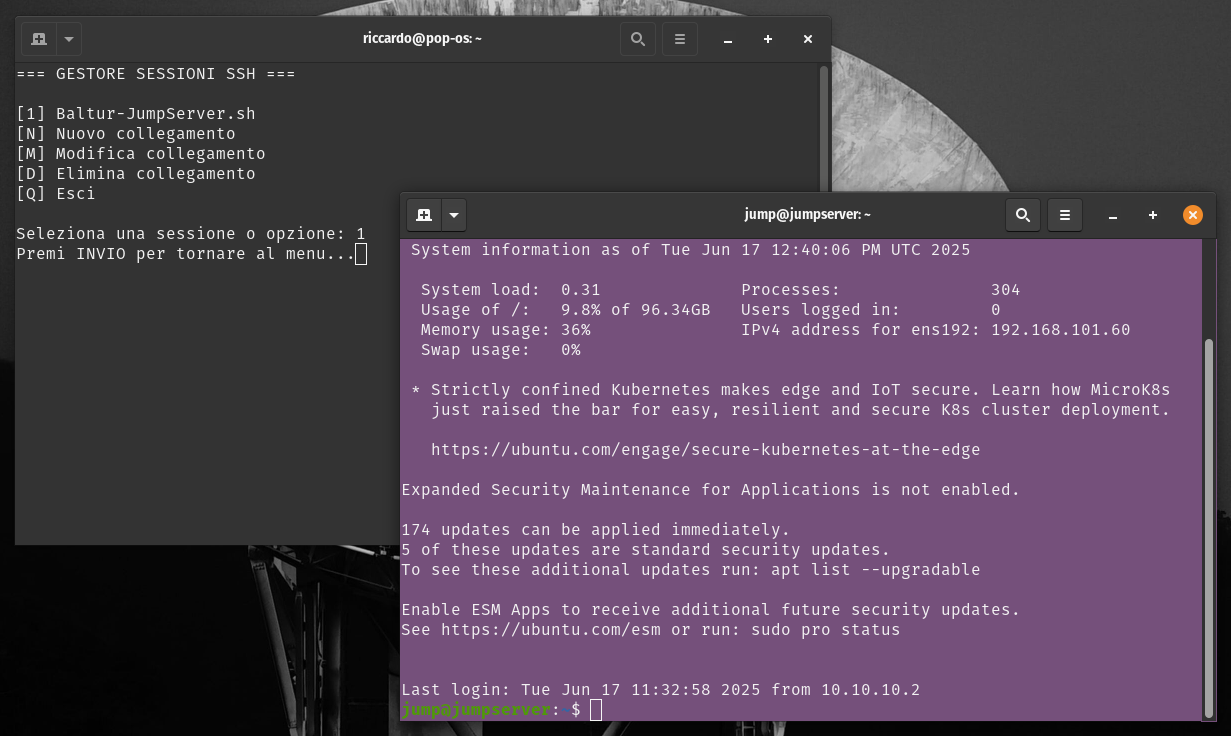Click the 'Swap usage: 0%' entry
Screen dimensions: 1231x736
[x=501, y=350]
